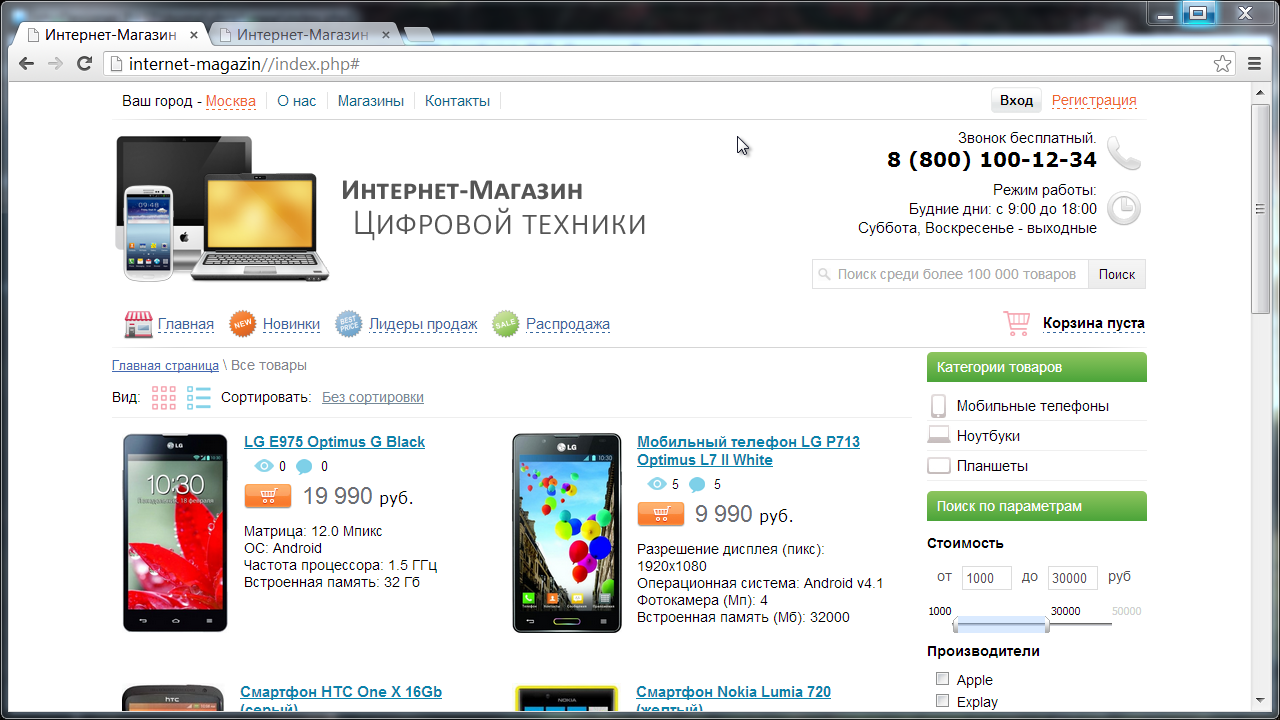Image resolution: width=1280 pixels, height=720 pixels.
Task: Go to Новинки navigation link
Action: pos(291,324)
